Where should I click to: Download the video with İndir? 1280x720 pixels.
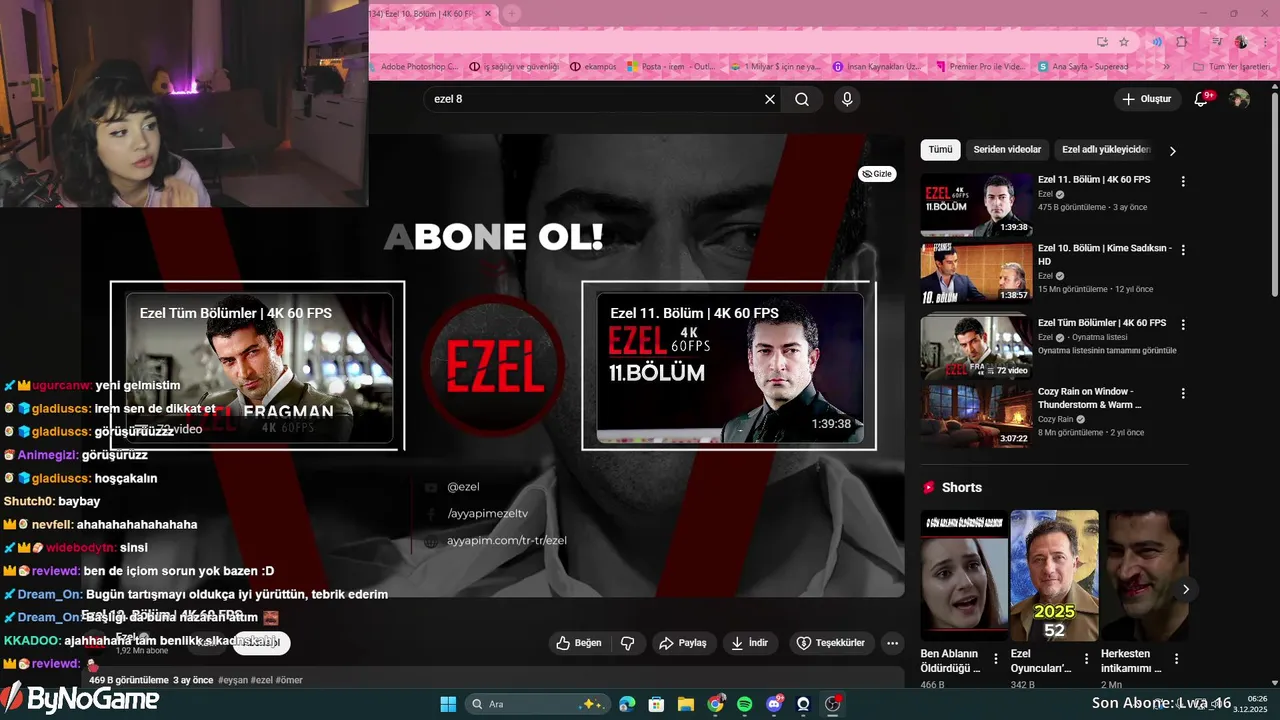[750, 643]
